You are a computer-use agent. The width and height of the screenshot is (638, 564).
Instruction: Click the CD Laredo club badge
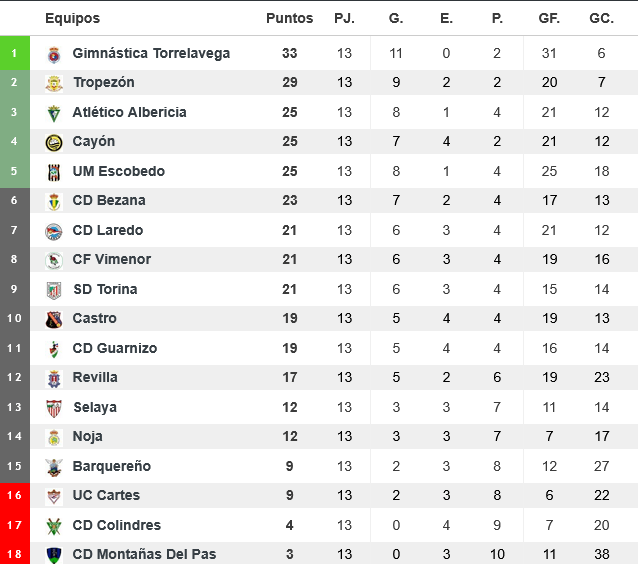(x=54, y=231)
